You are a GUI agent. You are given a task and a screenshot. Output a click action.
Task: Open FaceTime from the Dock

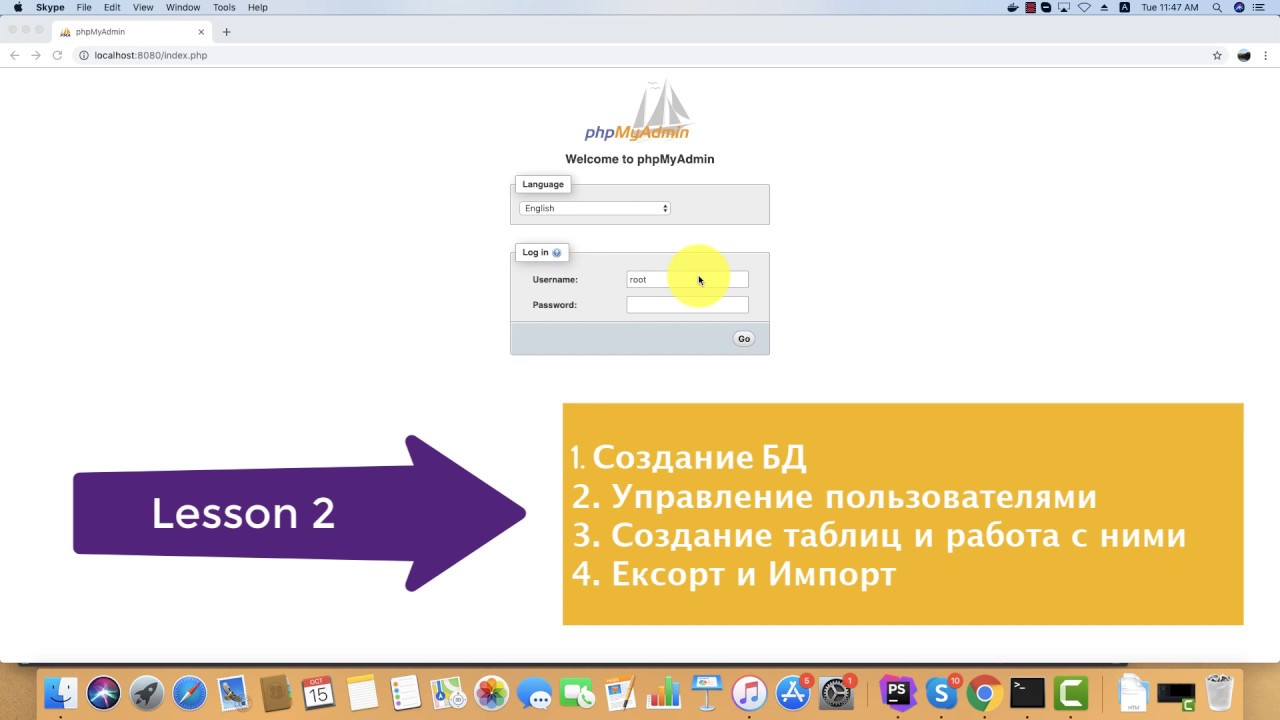577,693
